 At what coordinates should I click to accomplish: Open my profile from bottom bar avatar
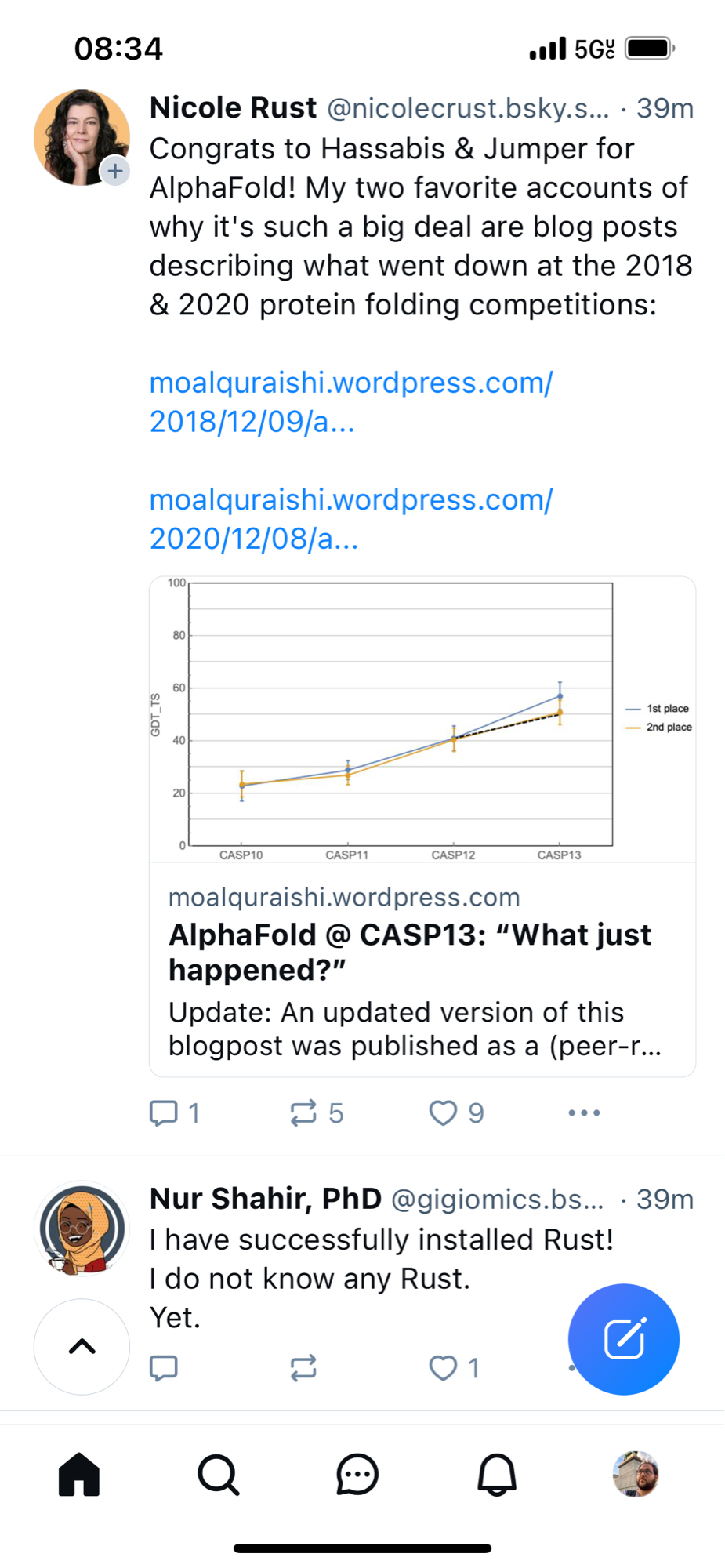pos(636,1474)
